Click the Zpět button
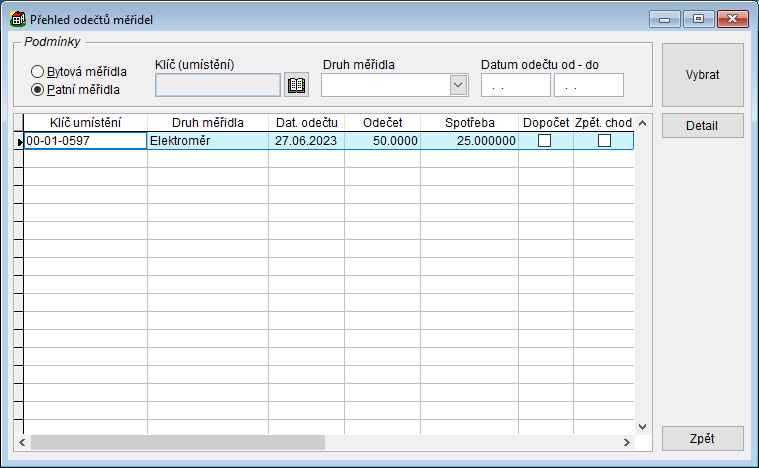This screenshot has height=468, width=759. point(702,438)
